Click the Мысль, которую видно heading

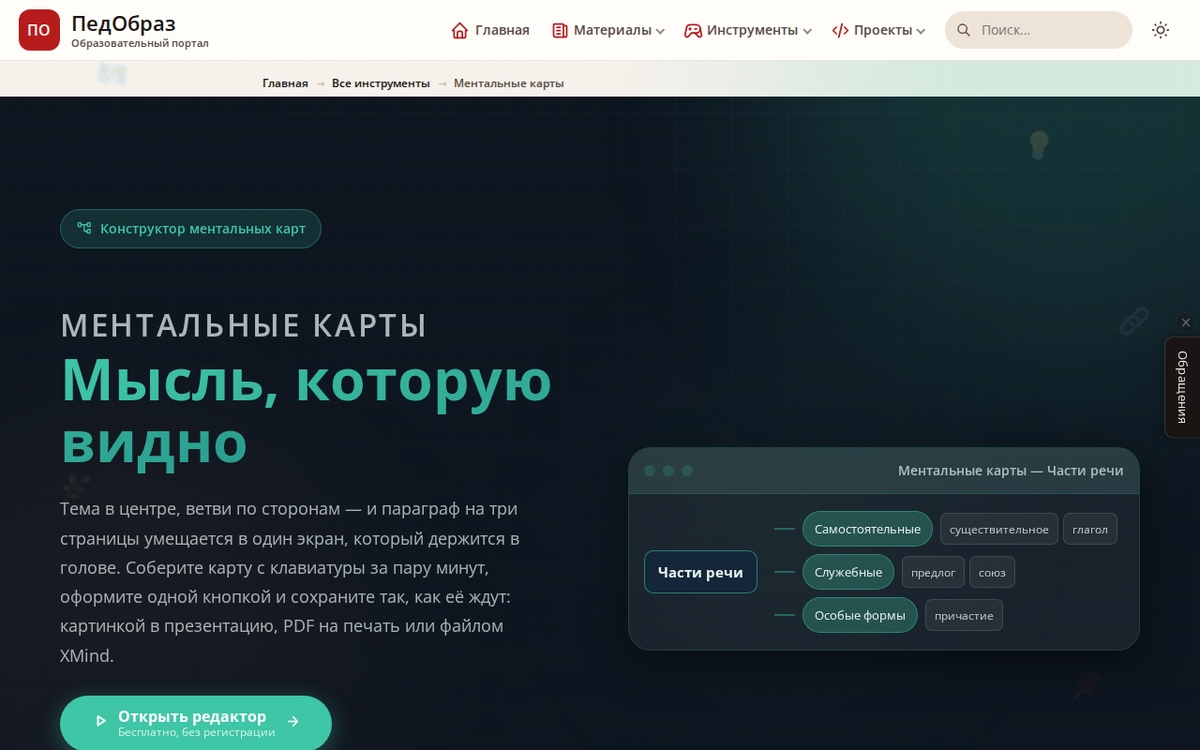(306, 410)
